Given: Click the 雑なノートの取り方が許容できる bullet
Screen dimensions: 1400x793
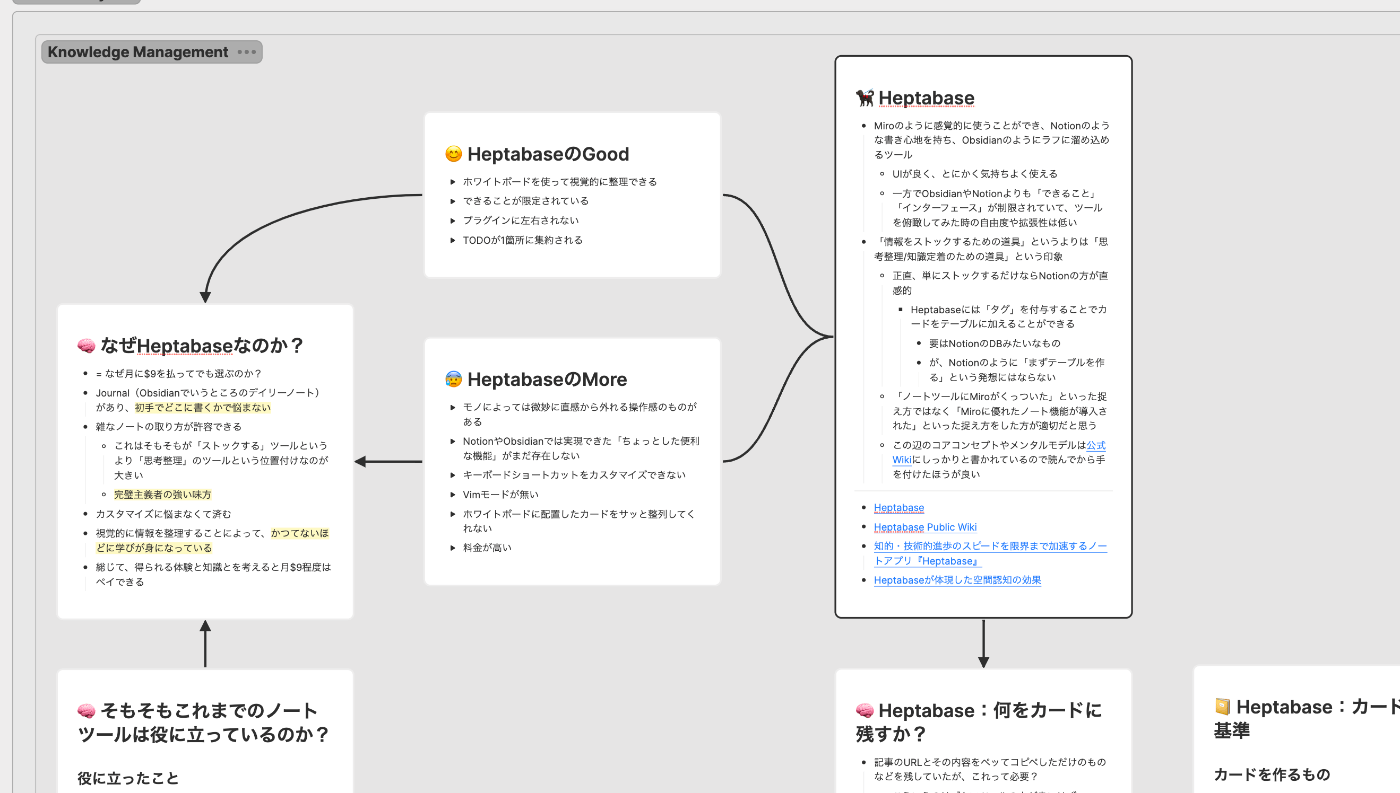Looking at the screenshot, I should click(x=168, y=427).
